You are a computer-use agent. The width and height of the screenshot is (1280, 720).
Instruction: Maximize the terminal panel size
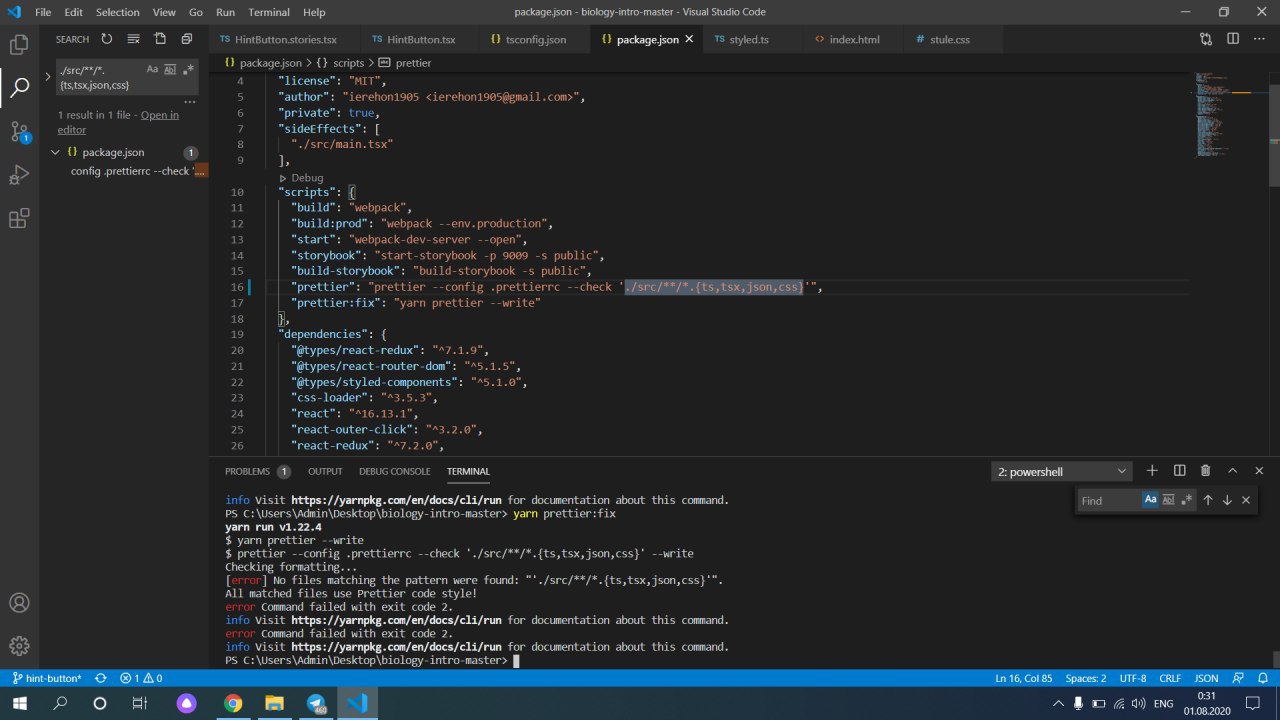pyautogui.click(x=1232, y=471)
